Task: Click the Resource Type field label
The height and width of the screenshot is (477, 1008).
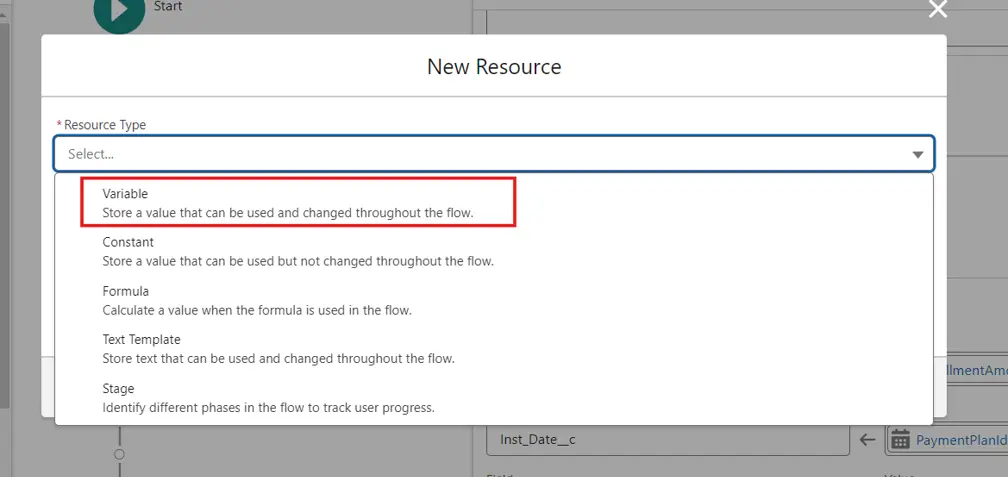Action: 104,125
